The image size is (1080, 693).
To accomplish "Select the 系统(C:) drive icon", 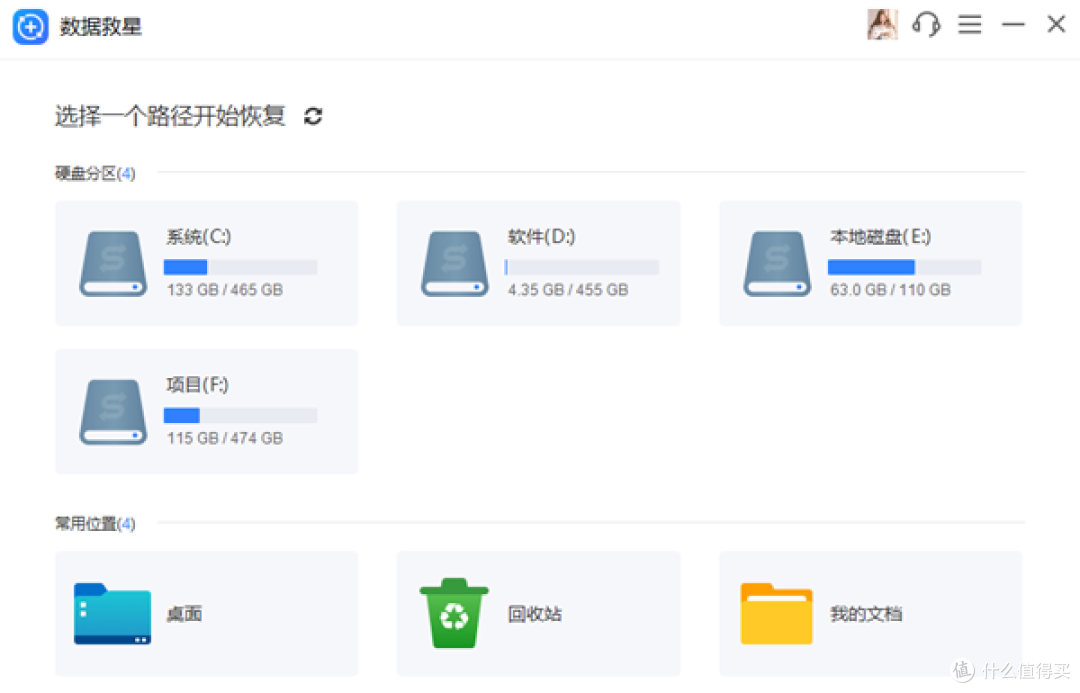I will click(113, 264).
